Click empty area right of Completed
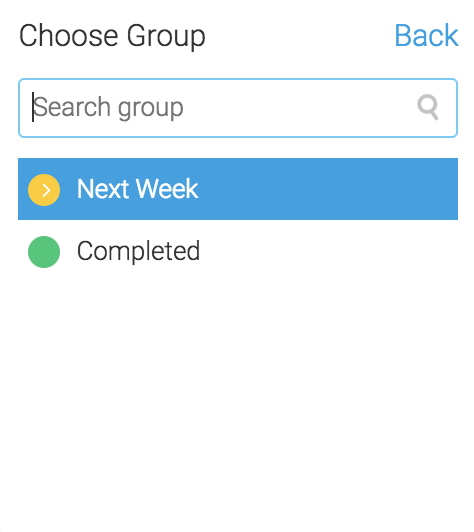This screenshot has width=474, height=532. pos(329,251)
